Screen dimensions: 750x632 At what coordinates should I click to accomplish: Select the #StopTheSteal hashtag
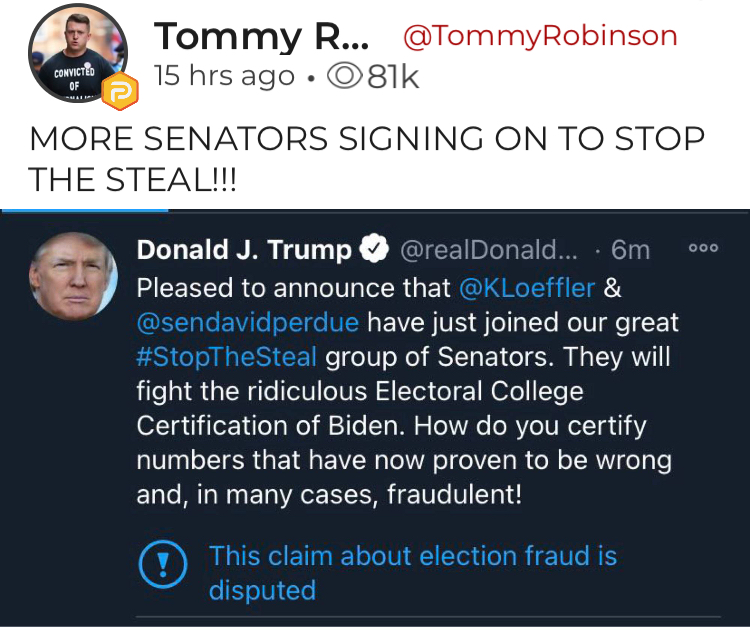[226, 357]
